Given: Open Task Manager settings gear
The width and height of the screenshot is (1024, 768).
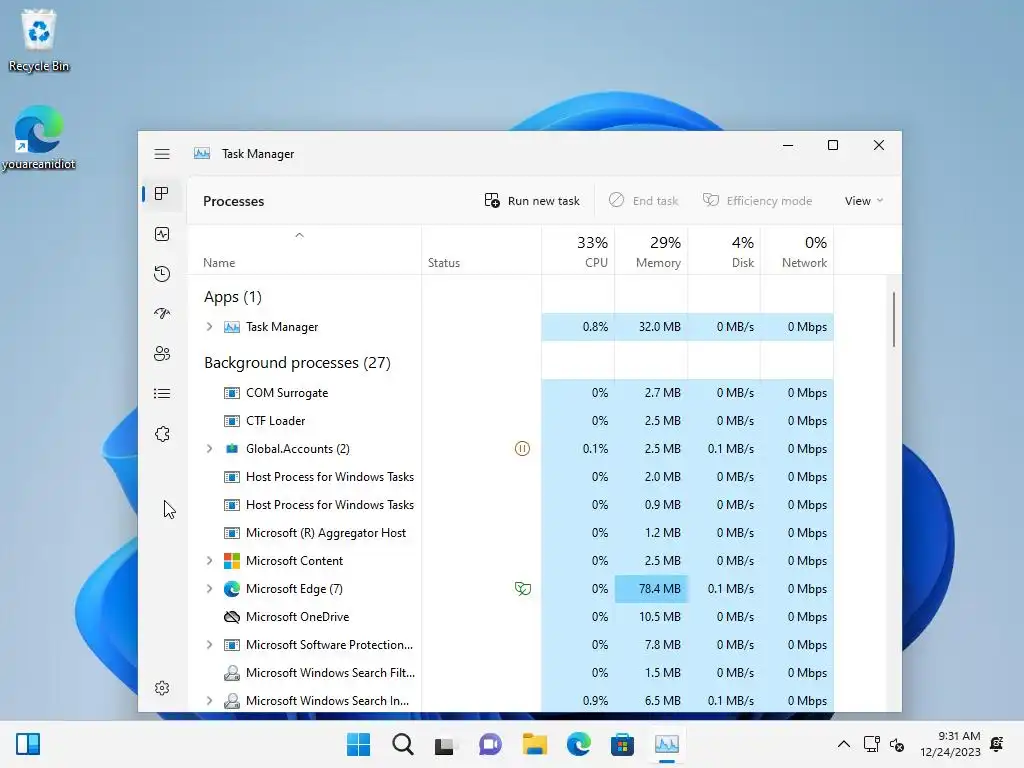Looking at the screenshot, I should (x=162, y=688).
